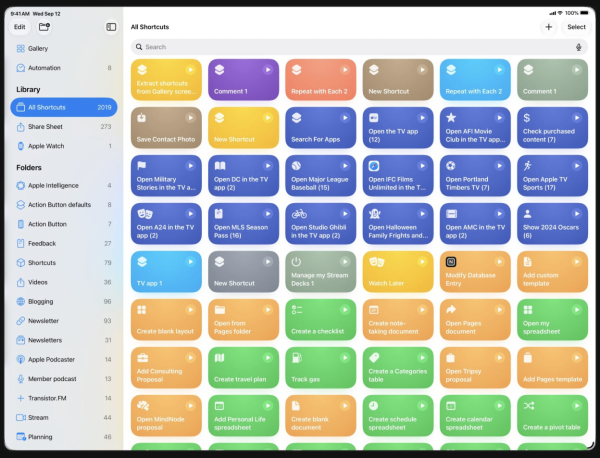
Task: Open the Member podcast folder
Action: 64,379
